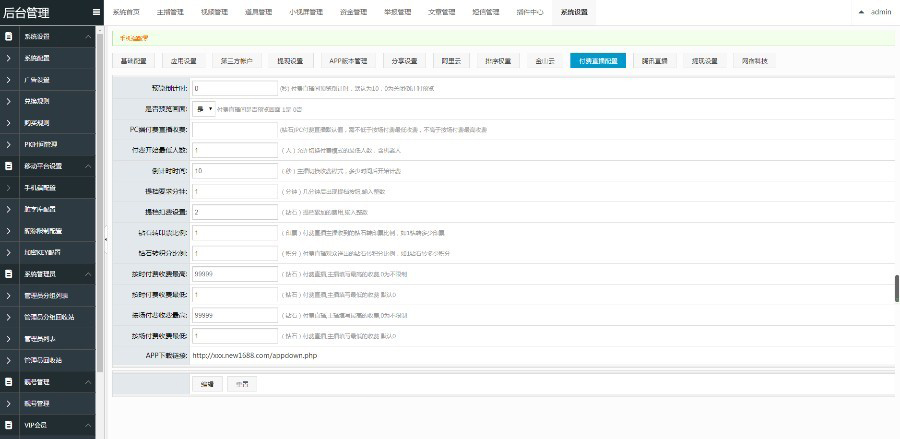This screenshot has width=900, height=439.
Task: Open the admin user dropdown
Action: [x=876, y=12]
